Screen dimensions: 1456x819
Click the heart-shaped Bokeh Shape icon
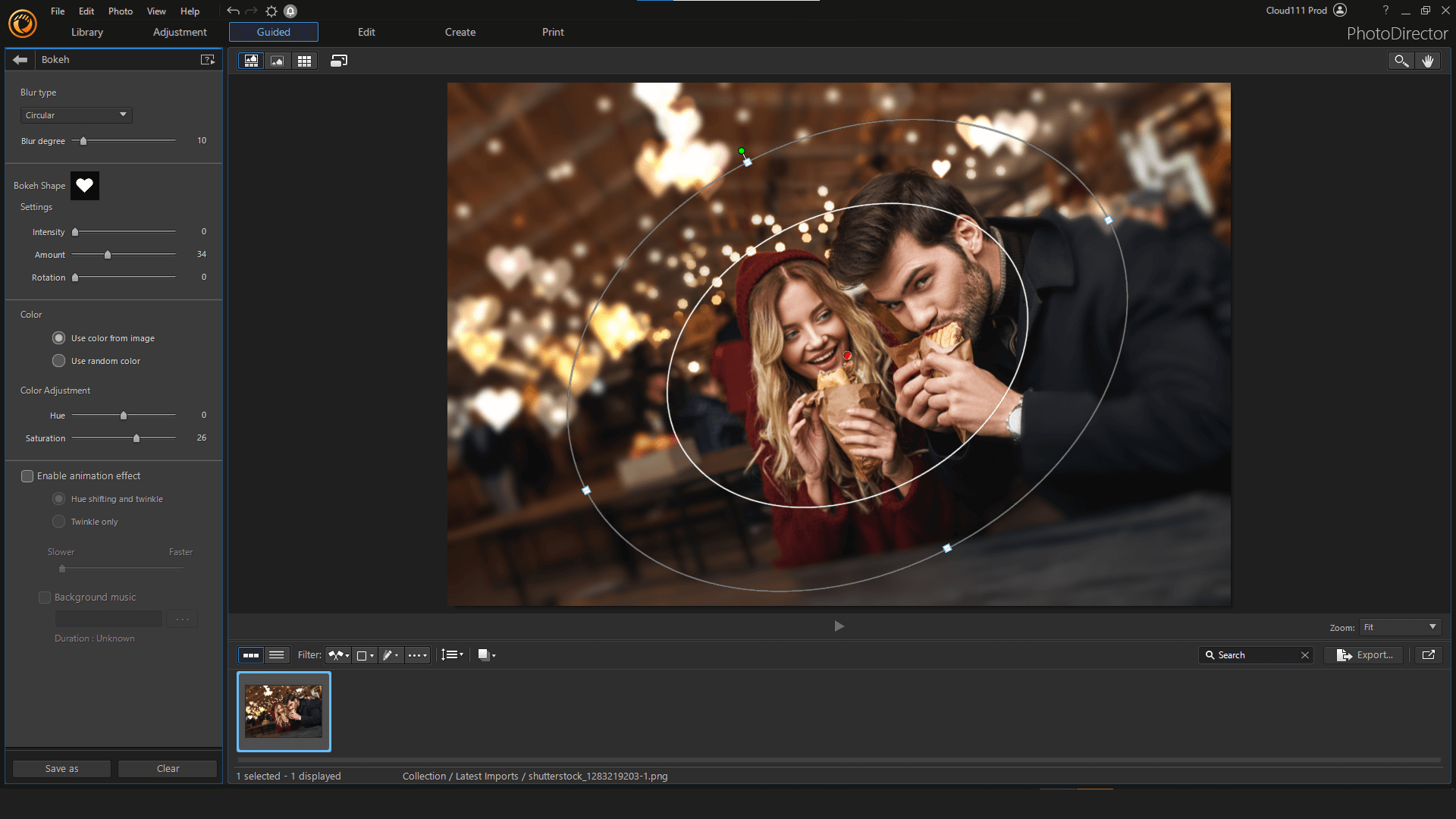84,185
